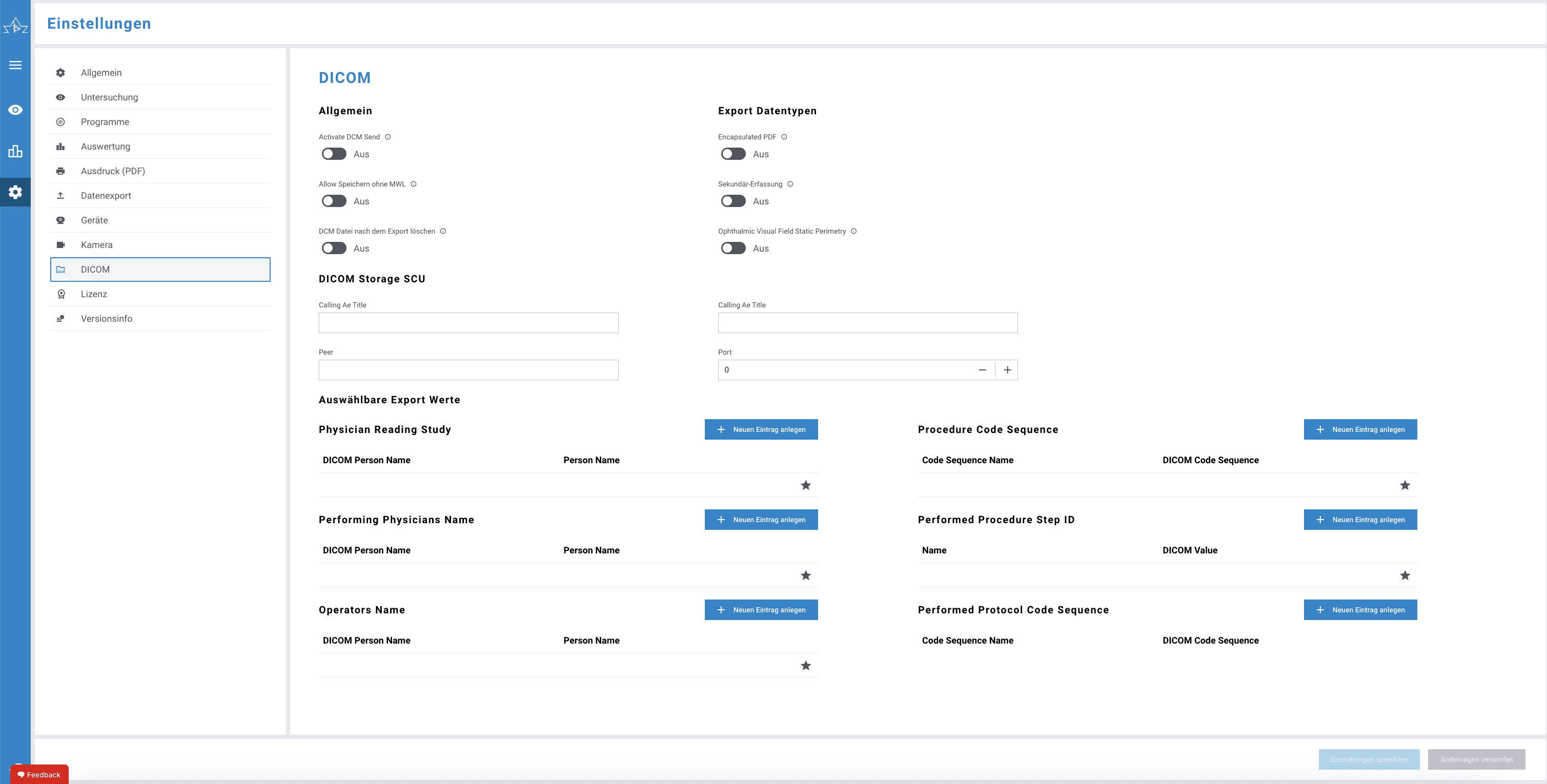Open the hamburger menu in the sidebar
This screenshot has height=784, width=1547.
15,65
